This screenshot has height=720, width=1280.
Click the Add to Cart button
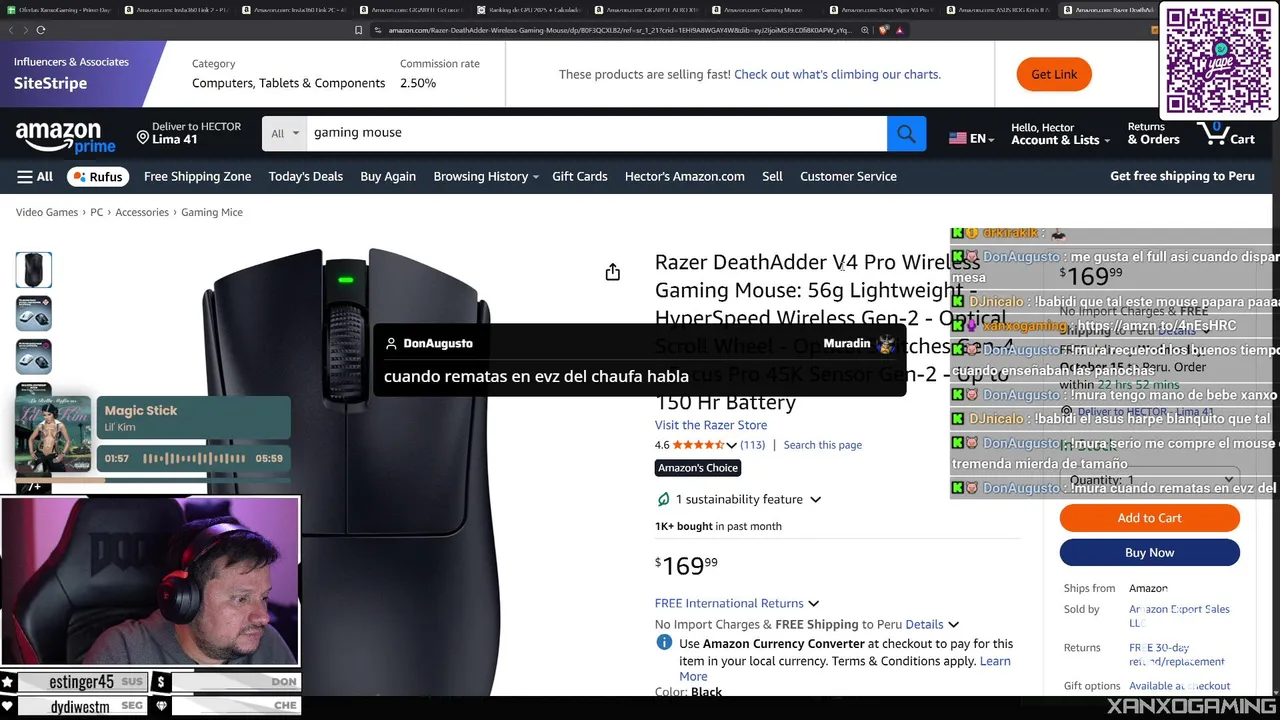point(1150,518)
